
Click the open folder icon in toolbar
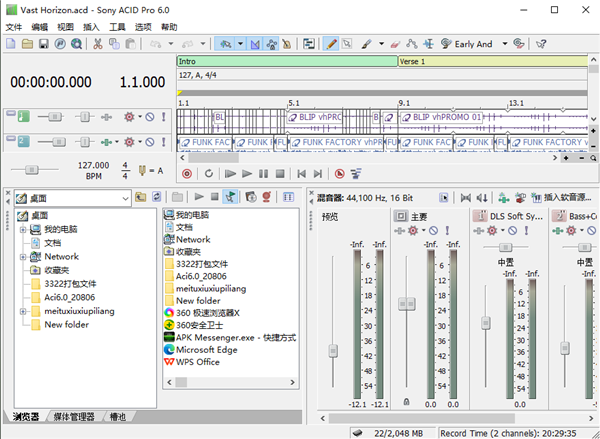27,44
